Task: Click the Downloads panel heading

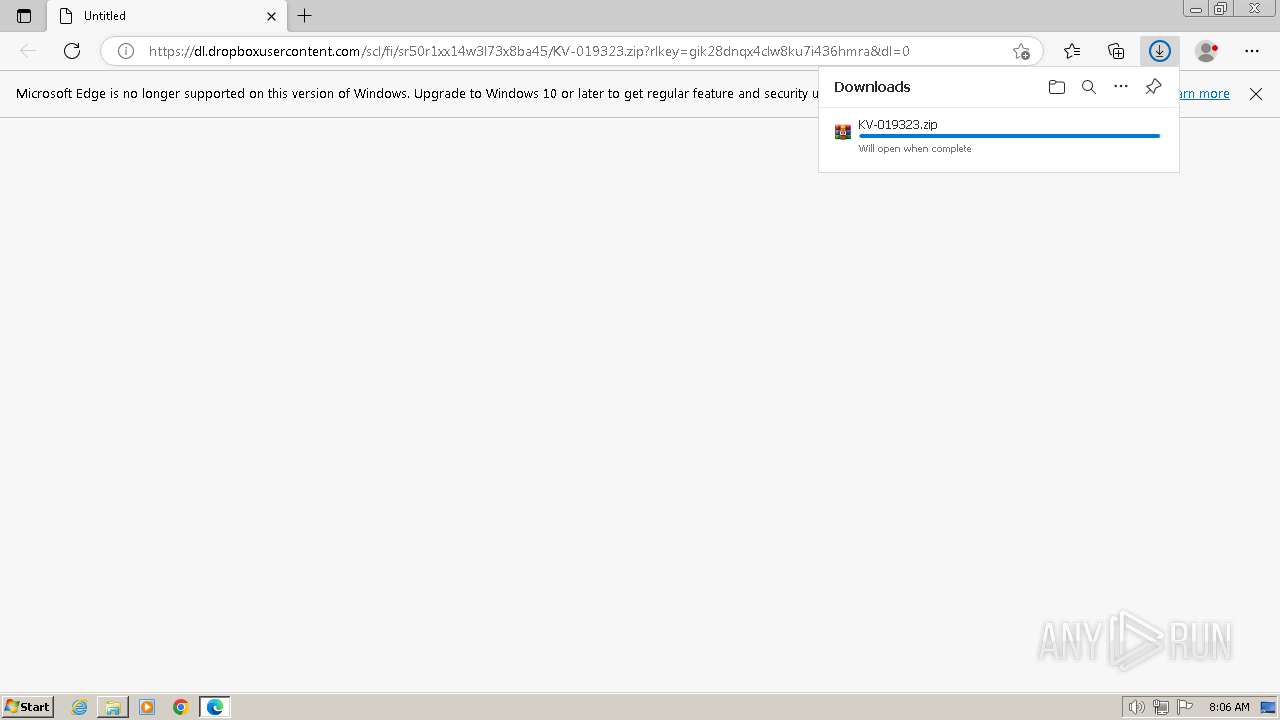Action: pyautogui.click(x=872, y=87)
